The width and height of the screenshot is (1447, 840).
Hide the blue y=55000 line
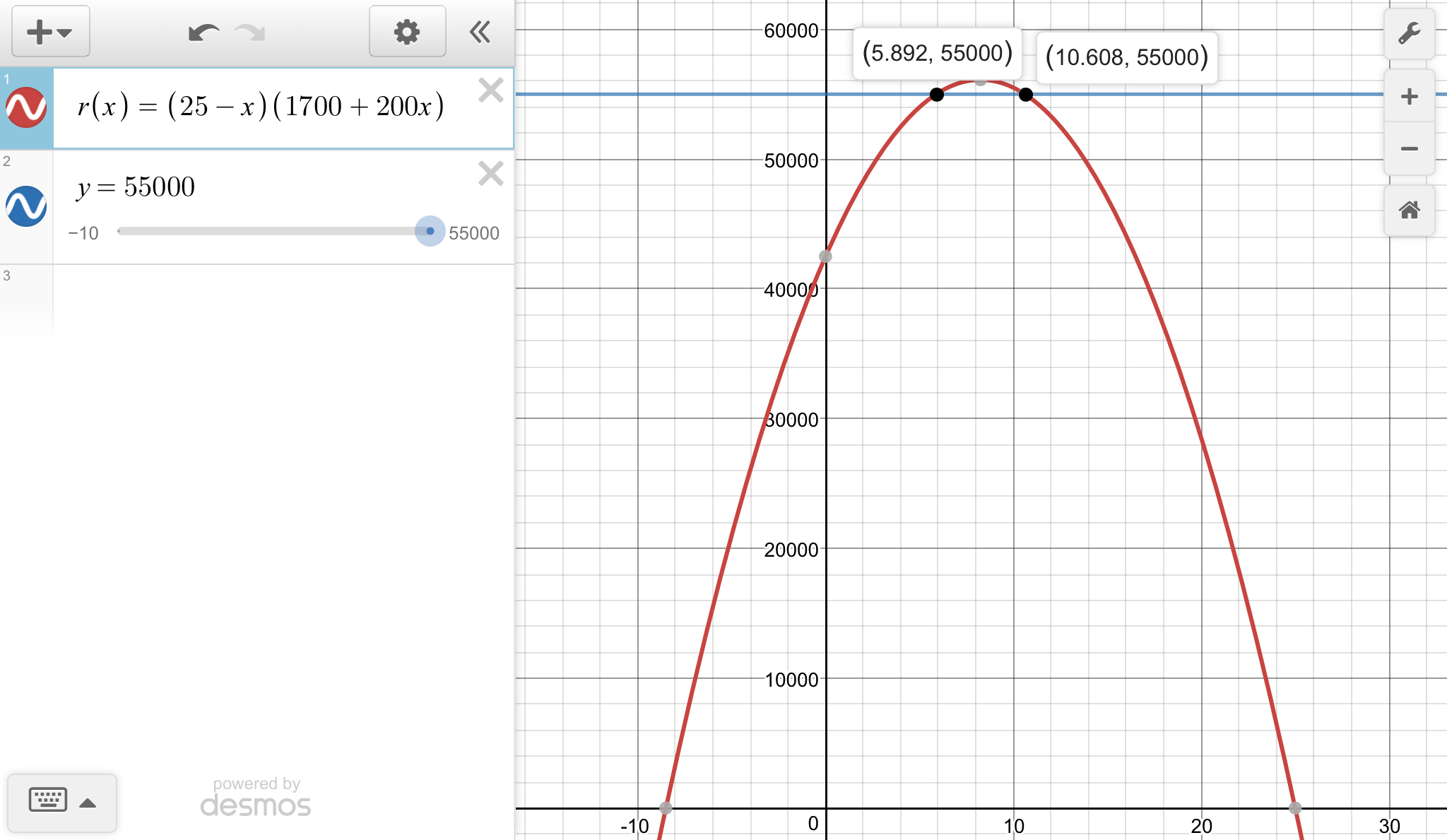[x=26, y=206]
